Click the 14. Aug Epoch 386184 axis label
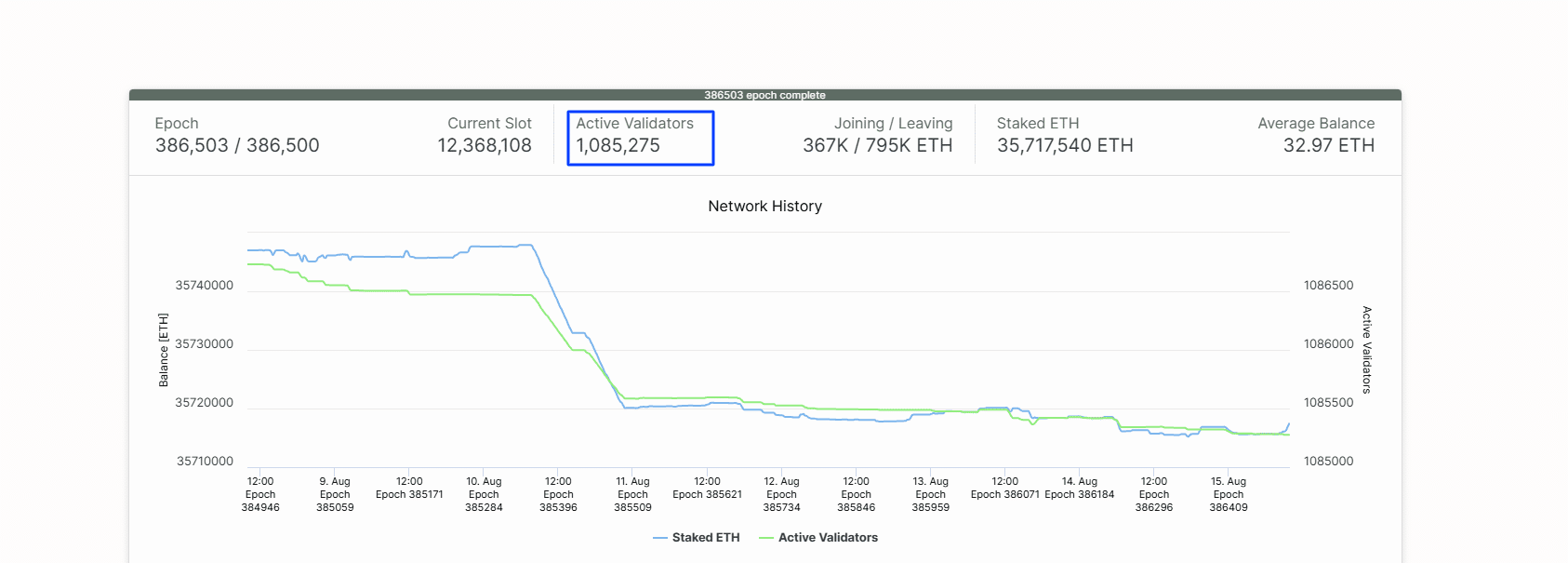This screenshot has width=1568, height=563. 1079,488
